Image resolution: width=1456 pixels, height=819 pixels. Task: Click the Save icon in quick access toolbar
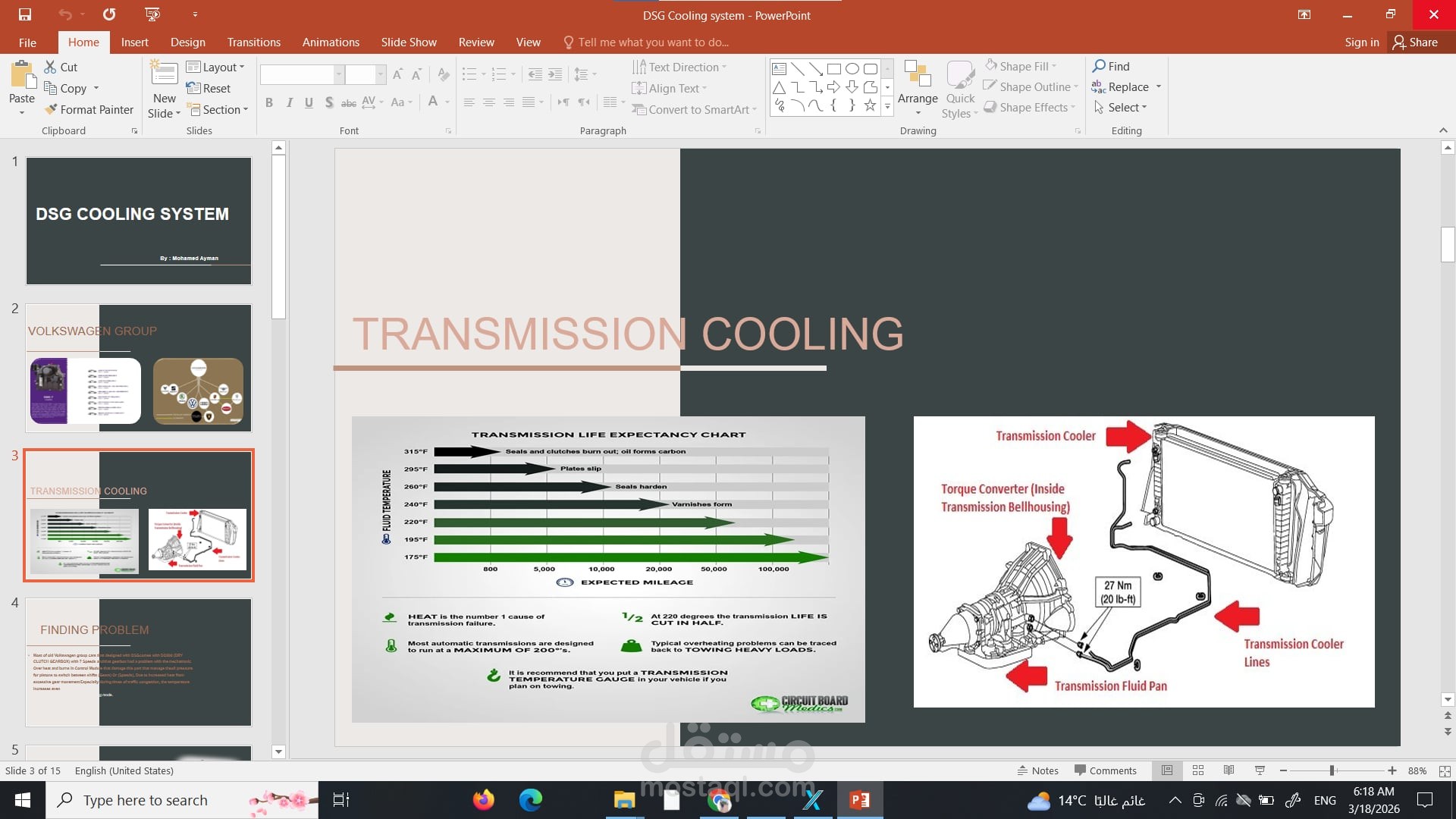[25, 14]
